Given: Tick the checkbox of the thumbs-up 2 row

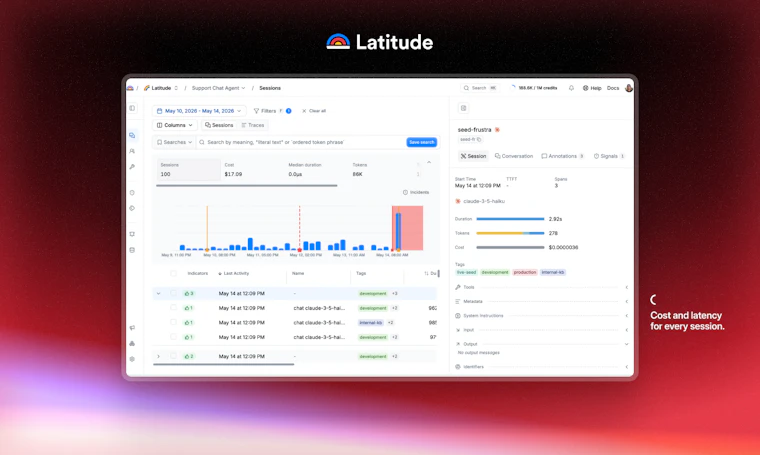Looking at the screenshot, I should pyautogui.click(x=173, y=356).
